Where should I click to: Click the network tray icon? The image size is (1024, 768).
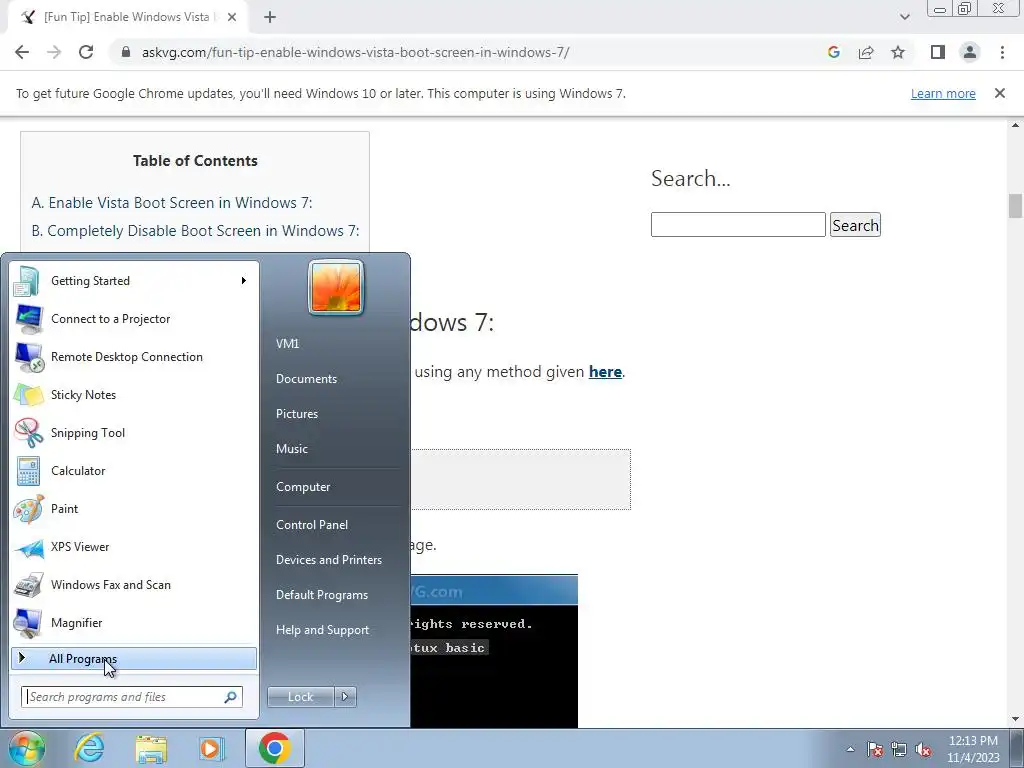(899, 749)
